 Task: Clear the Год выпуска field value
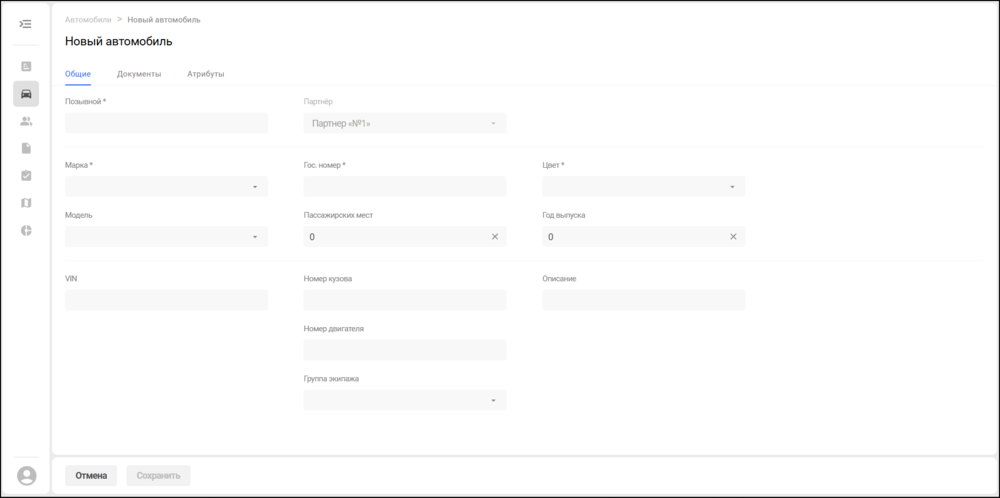tap(733, 237)
